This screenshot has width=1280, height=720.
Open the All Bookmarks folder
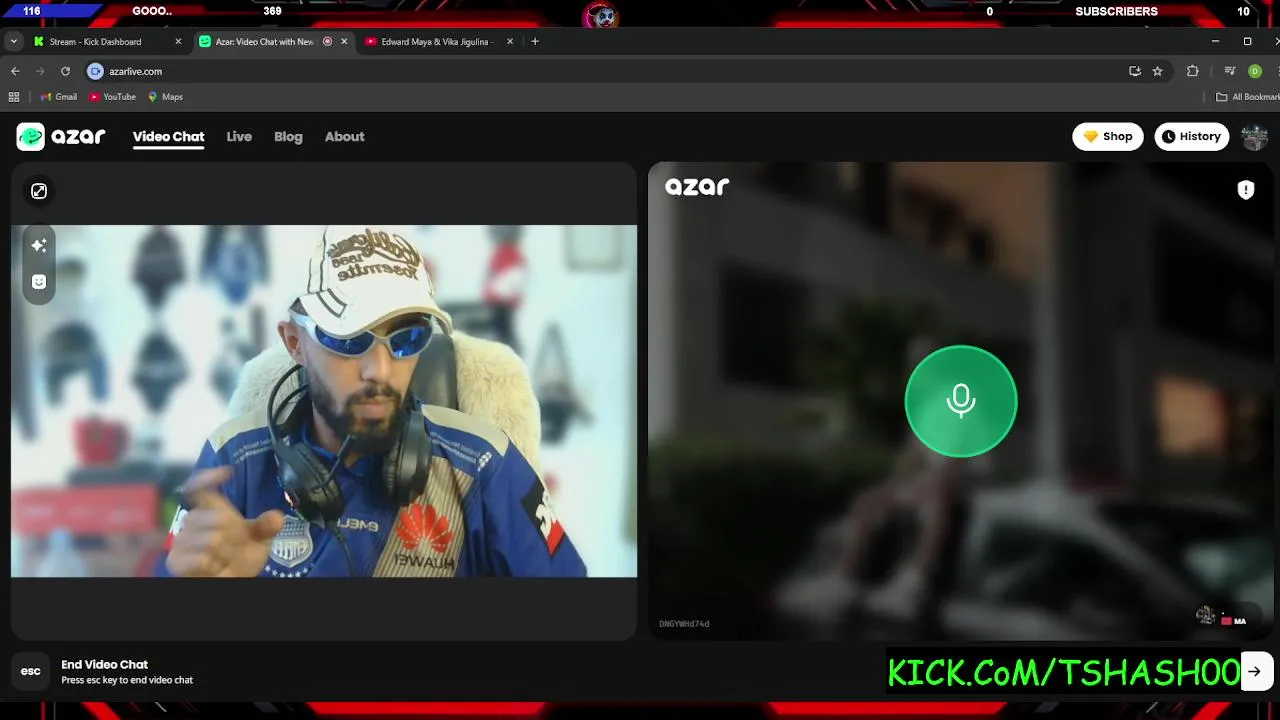click(x=1247, y=97)
